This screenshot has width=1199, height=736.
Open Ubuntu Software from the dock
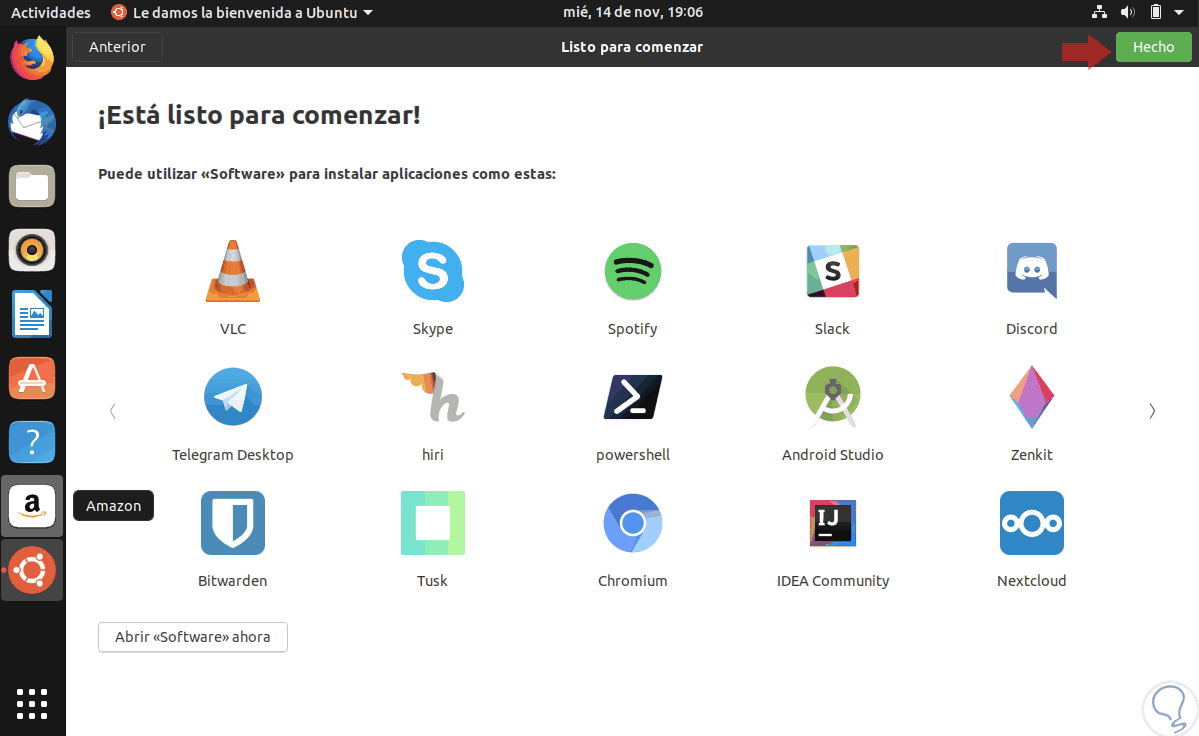[x=31, y=378]
